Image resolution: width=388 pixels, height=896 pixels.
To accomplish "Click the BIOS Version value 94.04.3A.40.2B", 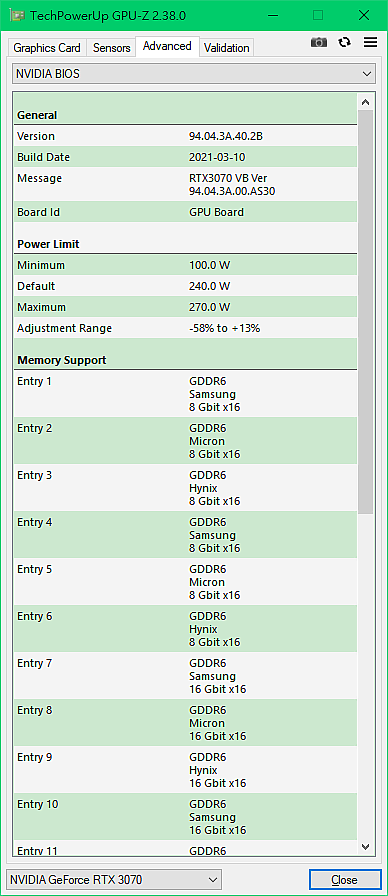I will pos(226,136).
